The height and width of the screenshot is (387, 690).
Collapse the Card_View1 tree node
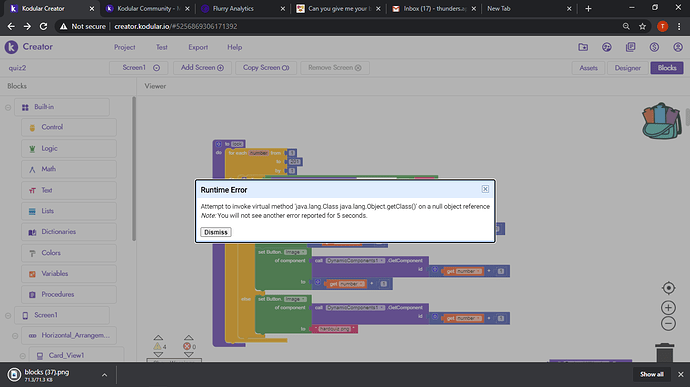tap(22, 356)
